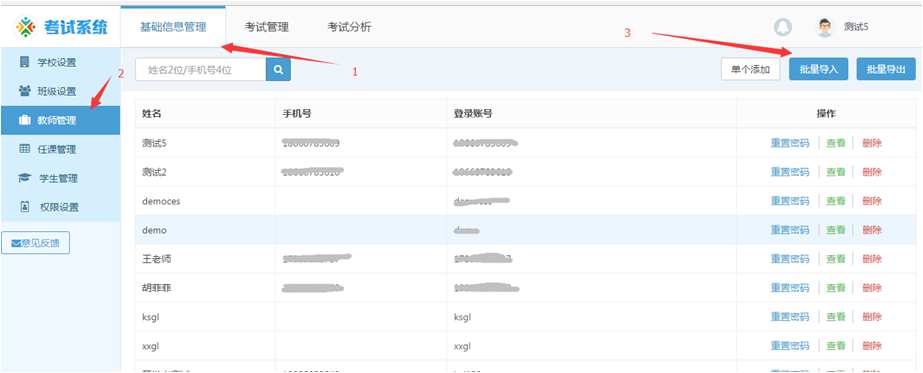Click the 意见反馈 button
This screenshot has height=373, width=923.
point(35,243)
